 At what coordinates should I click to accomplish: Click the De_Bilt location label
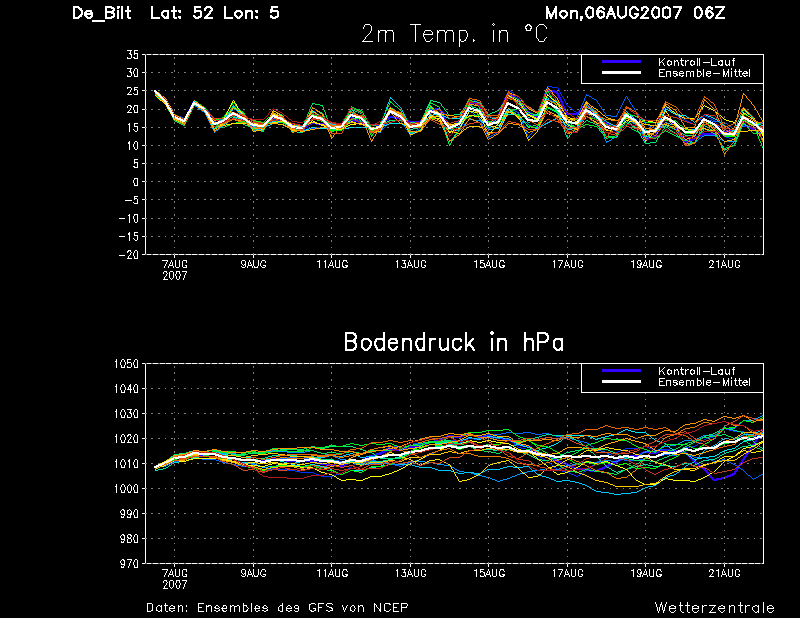tap(102, 13)
